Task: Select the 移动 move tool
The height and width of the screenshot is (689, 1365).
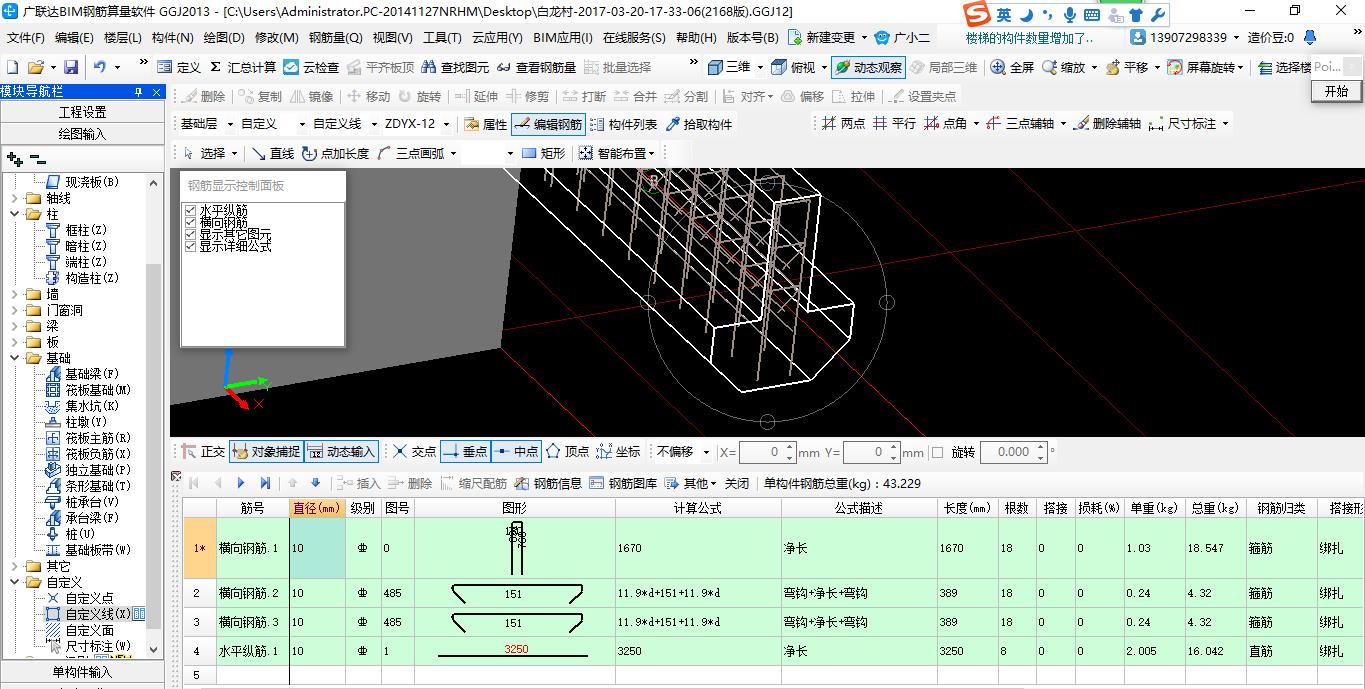Action: 368,96
